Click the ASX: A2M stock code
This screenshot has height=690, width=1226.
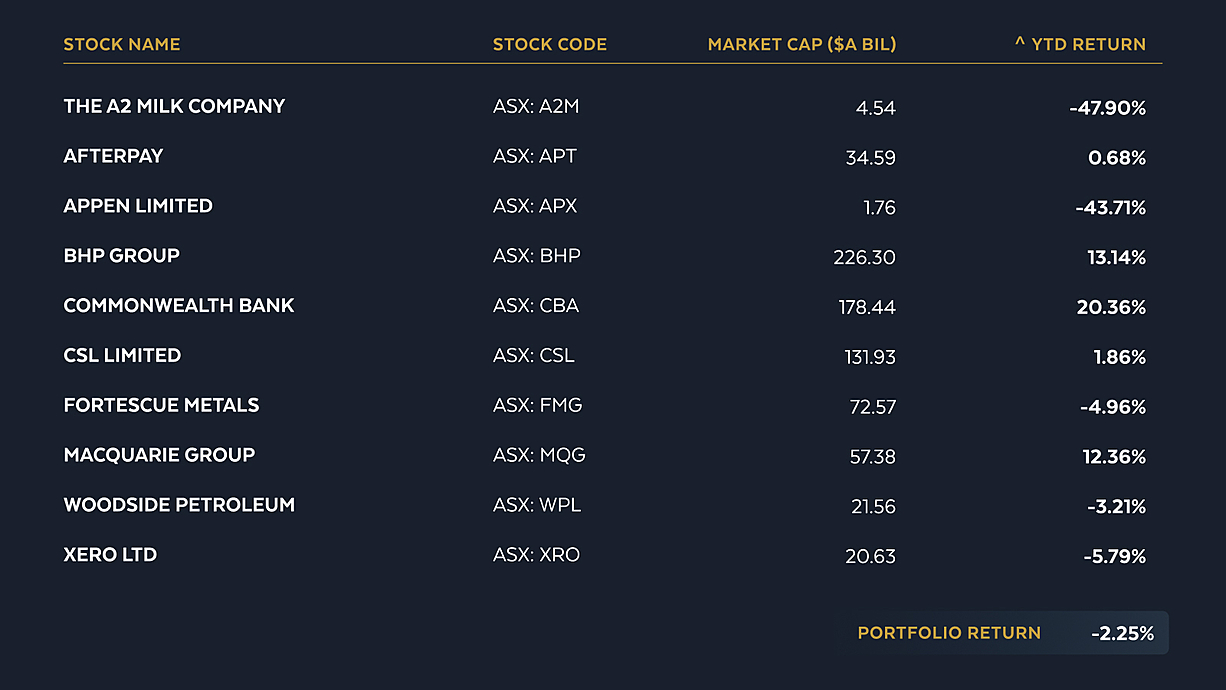pyautogui.click(x=536, y=106)
